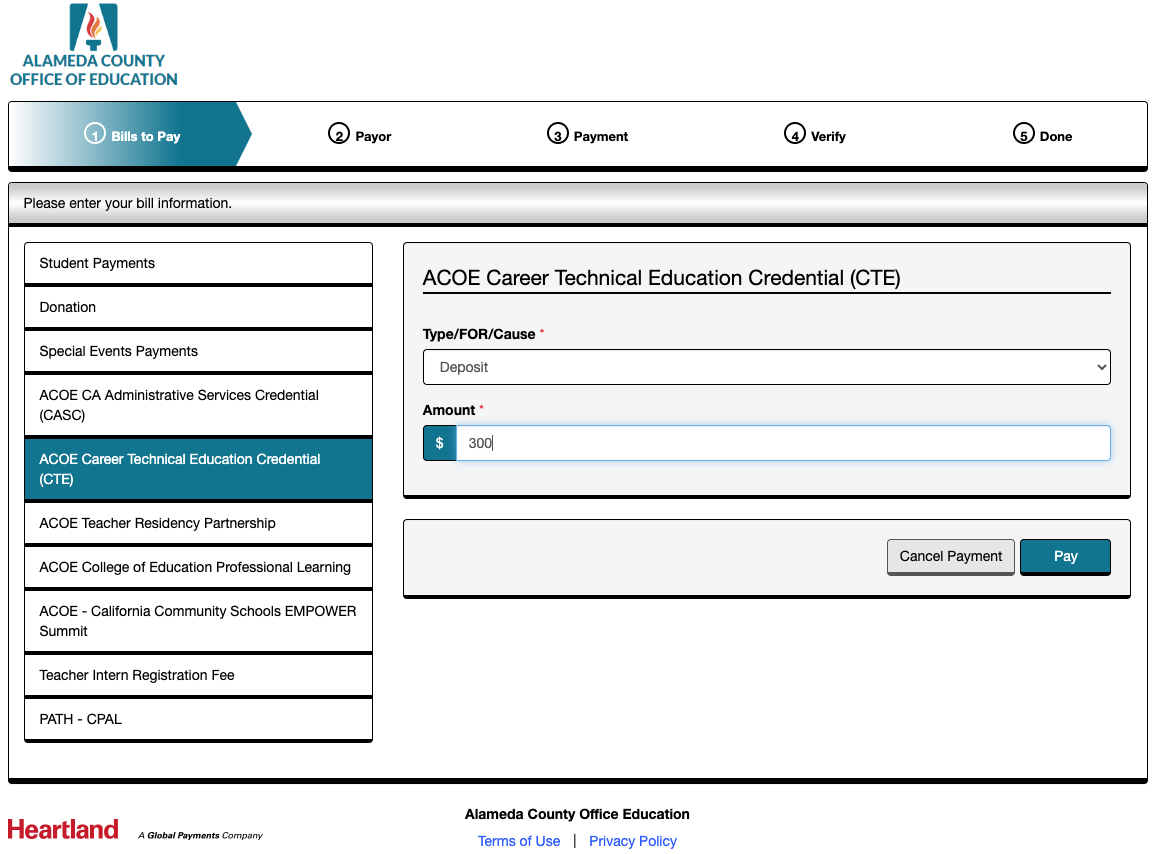Select Student Payments bill category
Image resolution: width=1155 pixels, height=854 pixels.
[198, 263]
